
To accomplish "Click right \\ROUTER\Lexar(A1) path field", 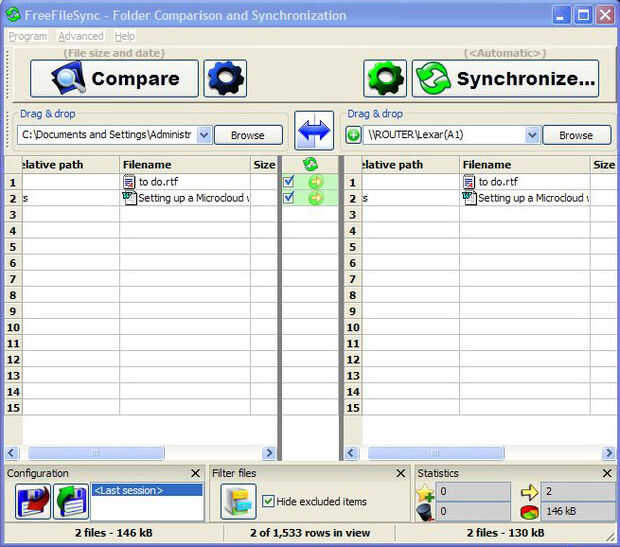I will [444, 135].
